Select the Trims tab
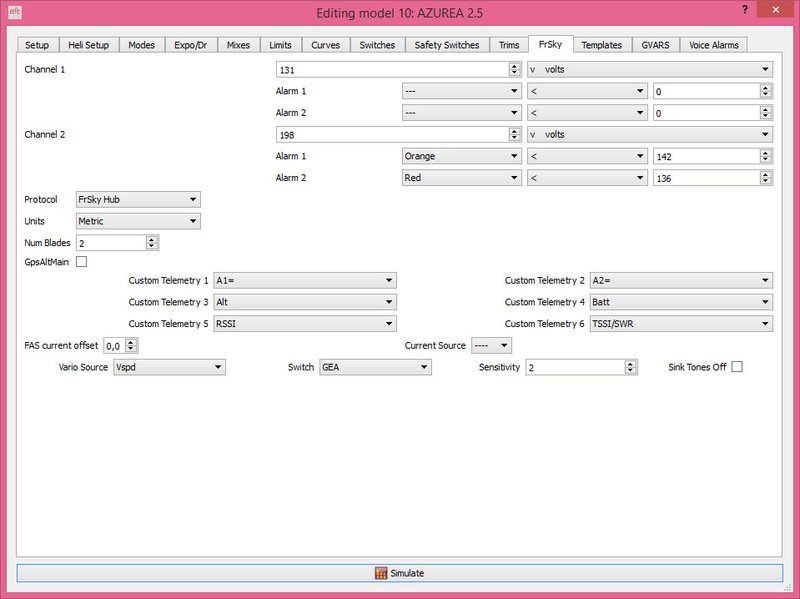 tap(509, 45)
